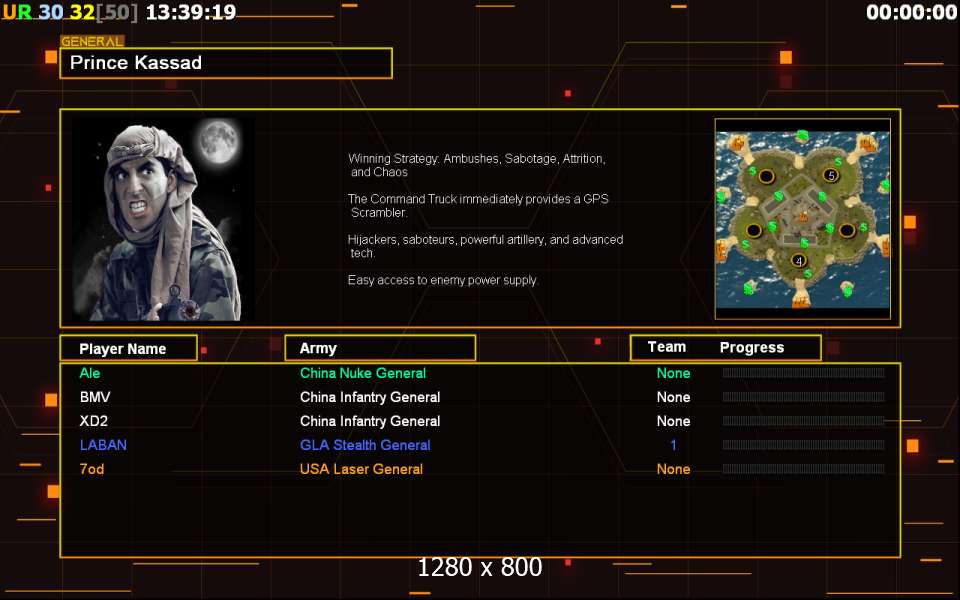Screen dimensions: 960x600
Task: Click the Hijackers, saboteurs description line
Action: pyautogui.click(x=486, y=246)
